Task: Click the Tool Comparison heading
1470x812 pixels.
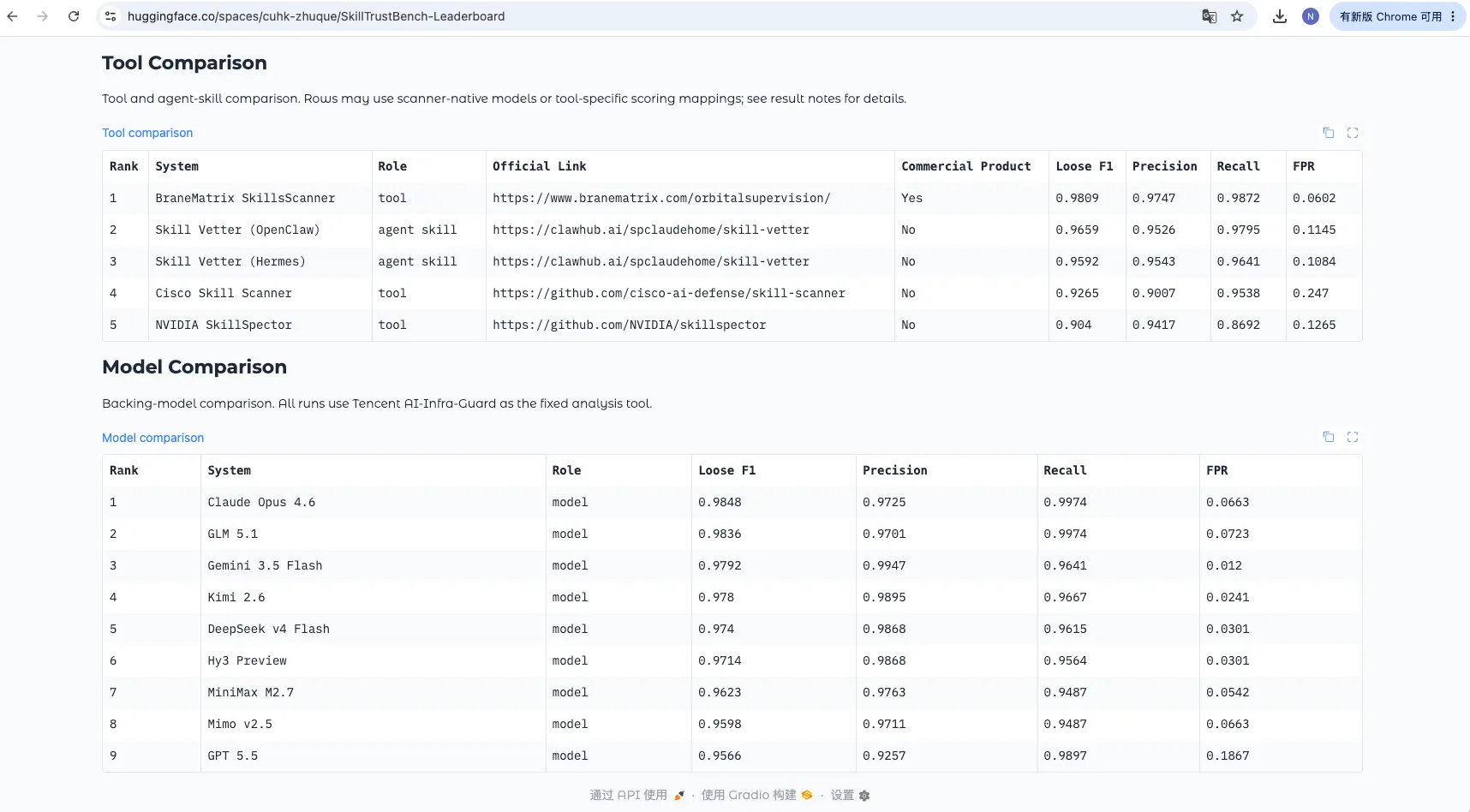Action: (x=184, y=63)
